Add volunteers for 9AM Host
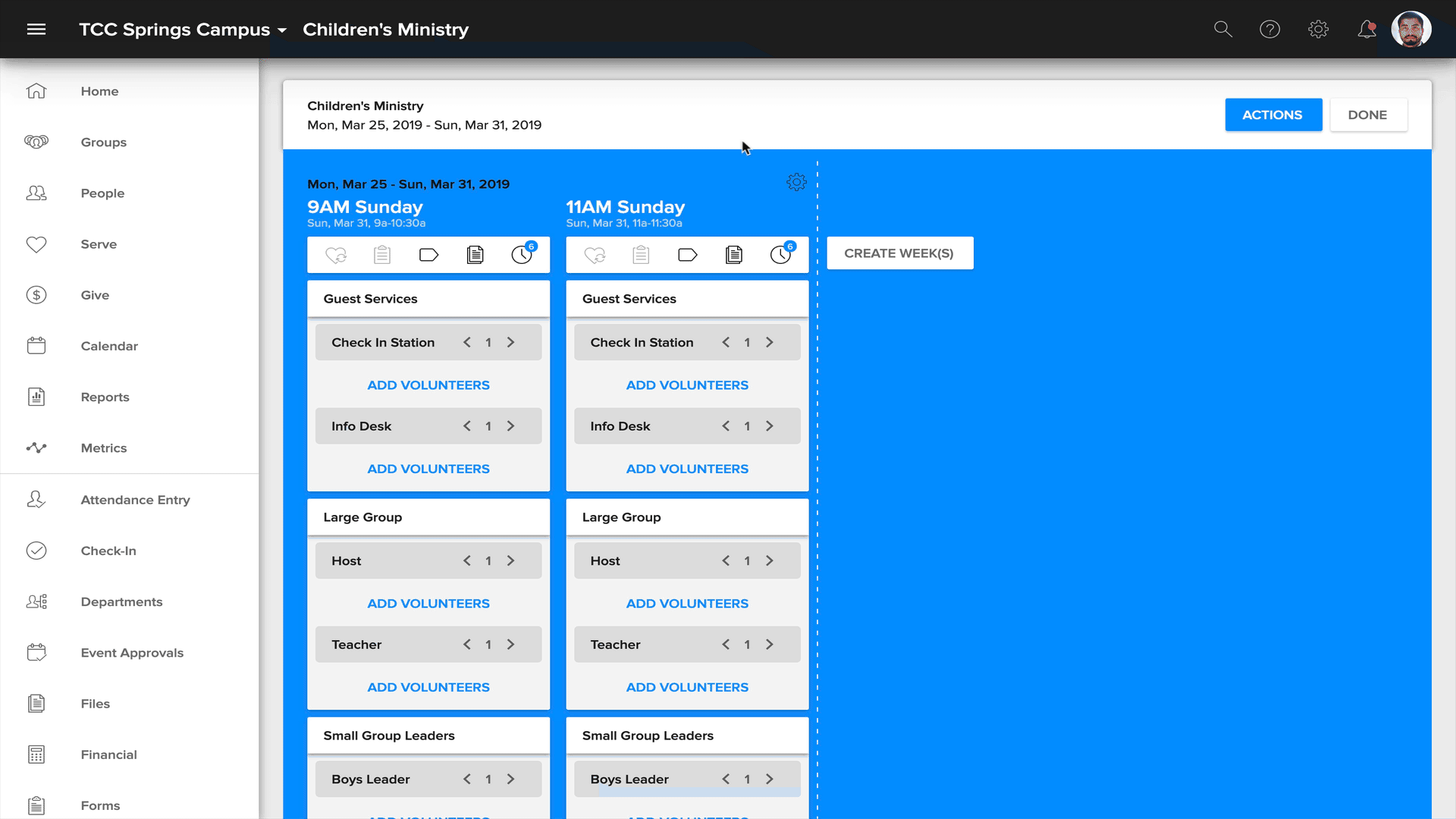 [428, 604]
